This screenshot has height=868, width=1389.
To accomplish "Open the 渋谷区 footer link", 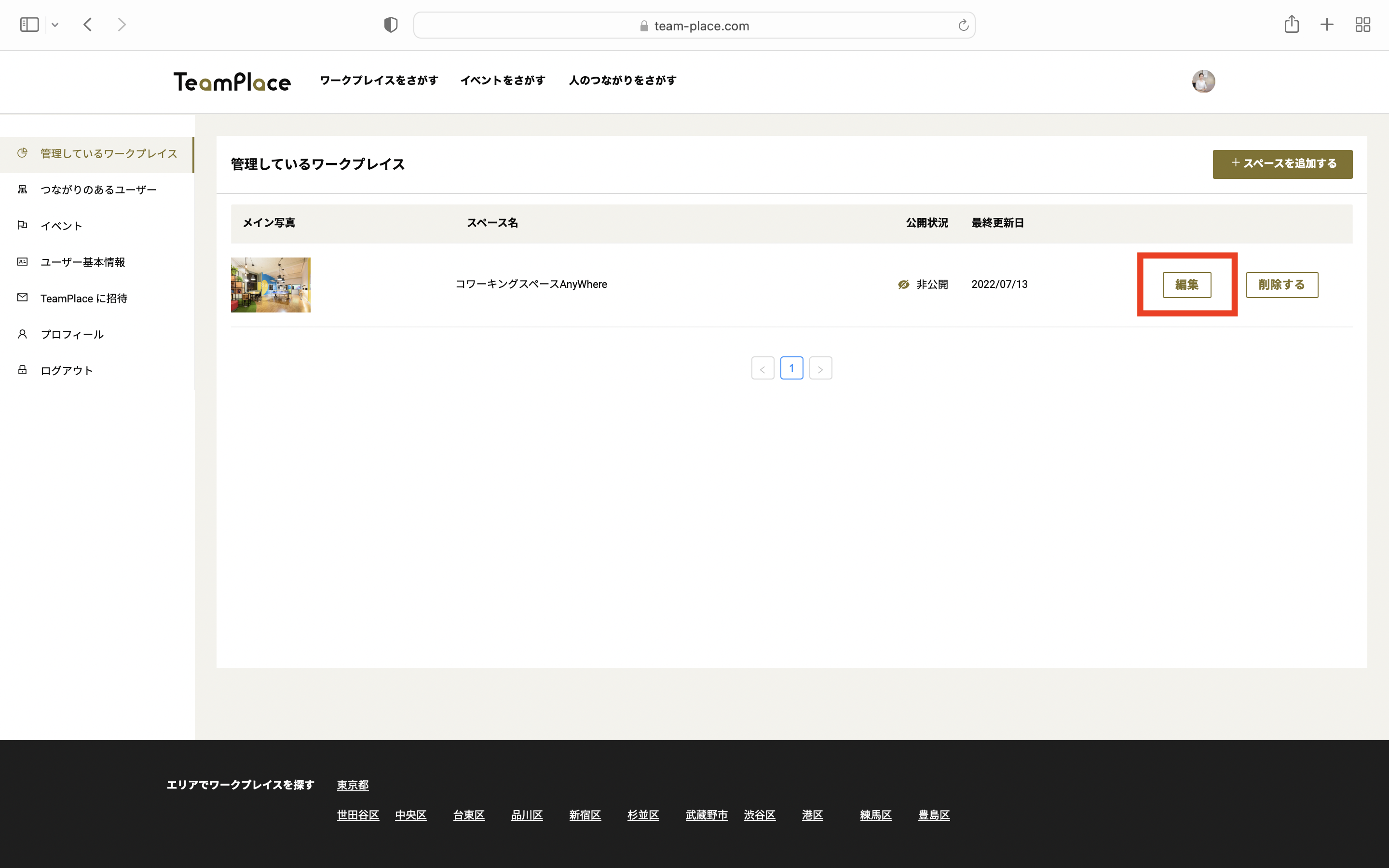I will 760,814.
